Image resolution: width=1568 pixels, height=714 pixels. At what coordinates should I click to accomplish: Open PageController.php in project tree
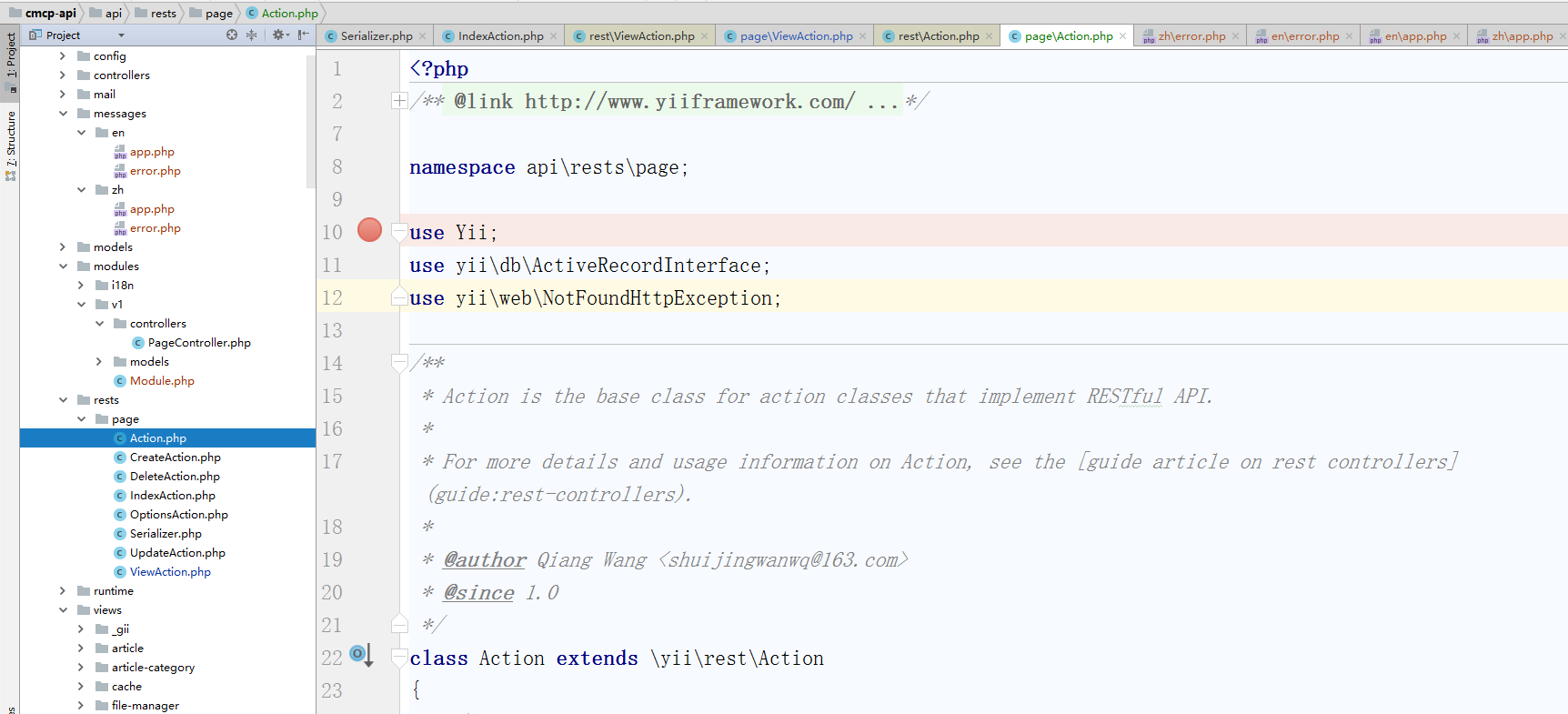(x=198, y=343)
